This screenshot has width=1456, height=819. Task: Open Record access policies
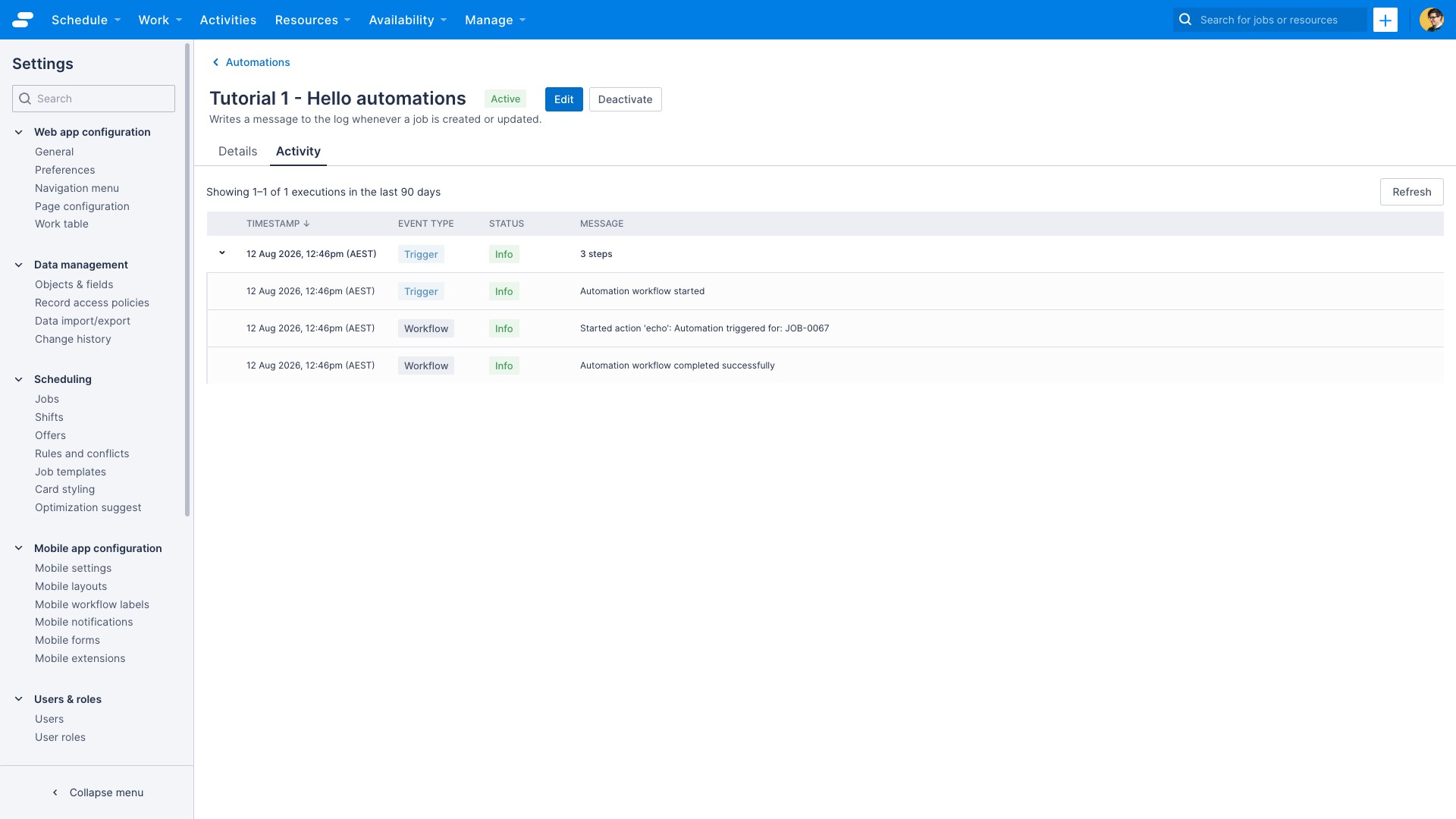92,303
